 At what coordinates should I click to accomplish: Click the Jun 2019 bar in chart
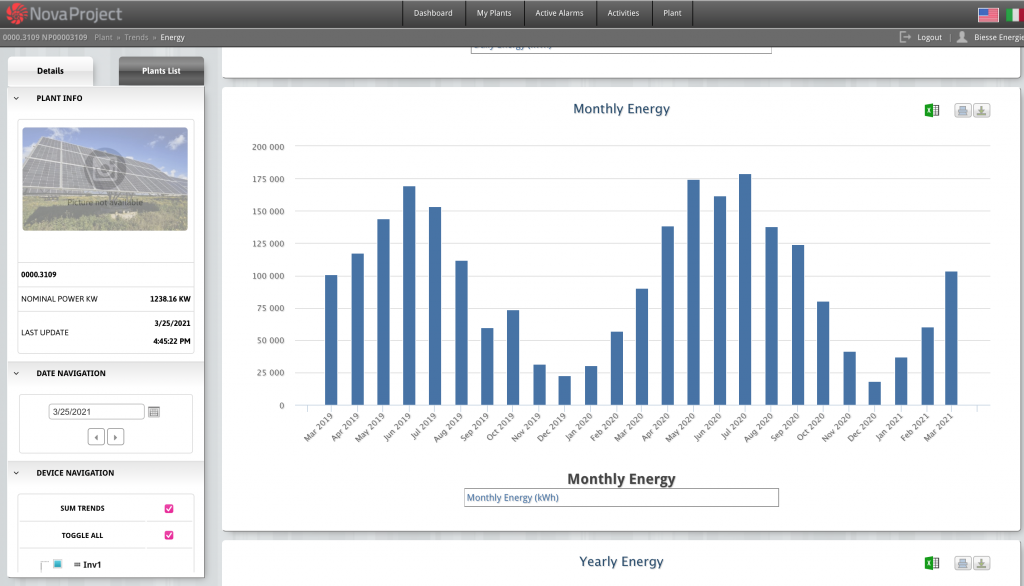click(409, 295)
